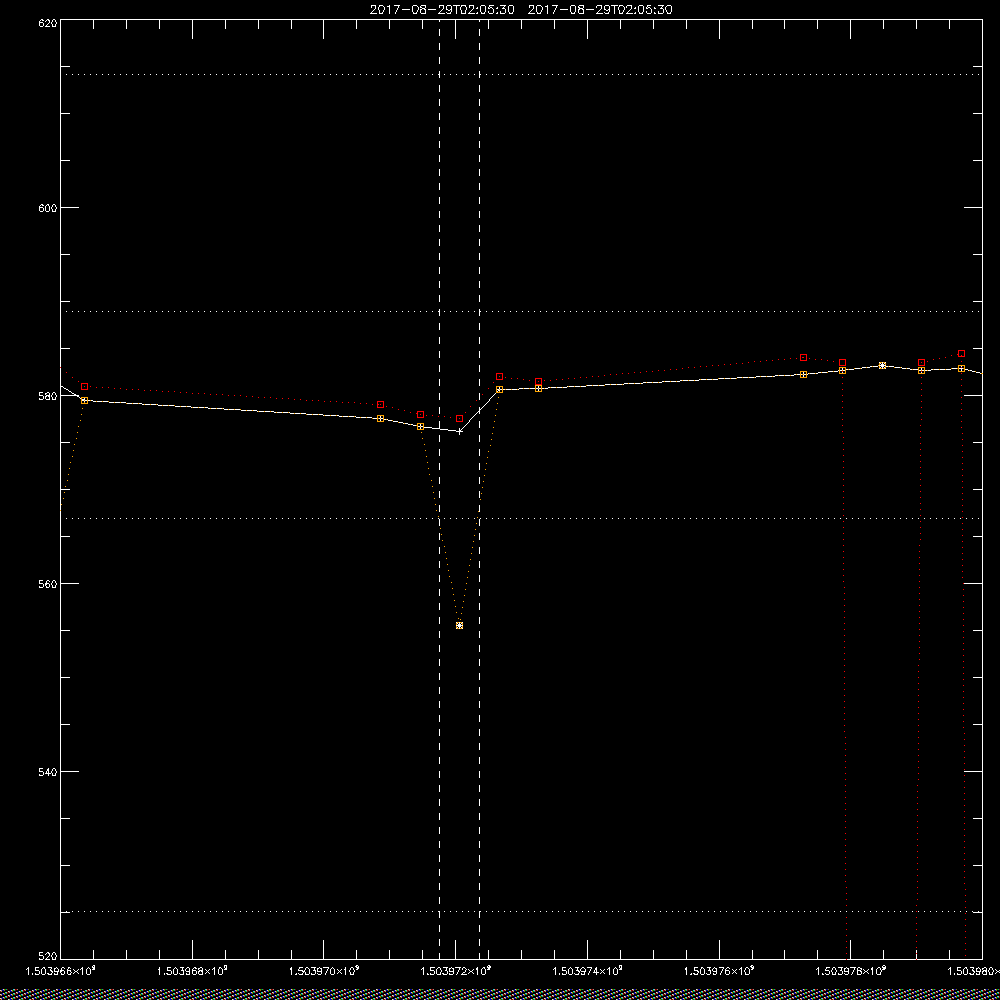This screenshot has height=1000, width=1000.
Task: Click the 1.503968 x-axis label
Action: point(192,971)
